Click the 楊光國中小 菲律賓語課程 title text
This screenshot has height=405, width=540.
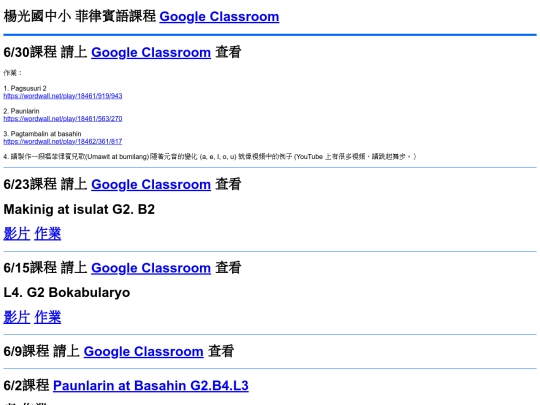point(80,17)
